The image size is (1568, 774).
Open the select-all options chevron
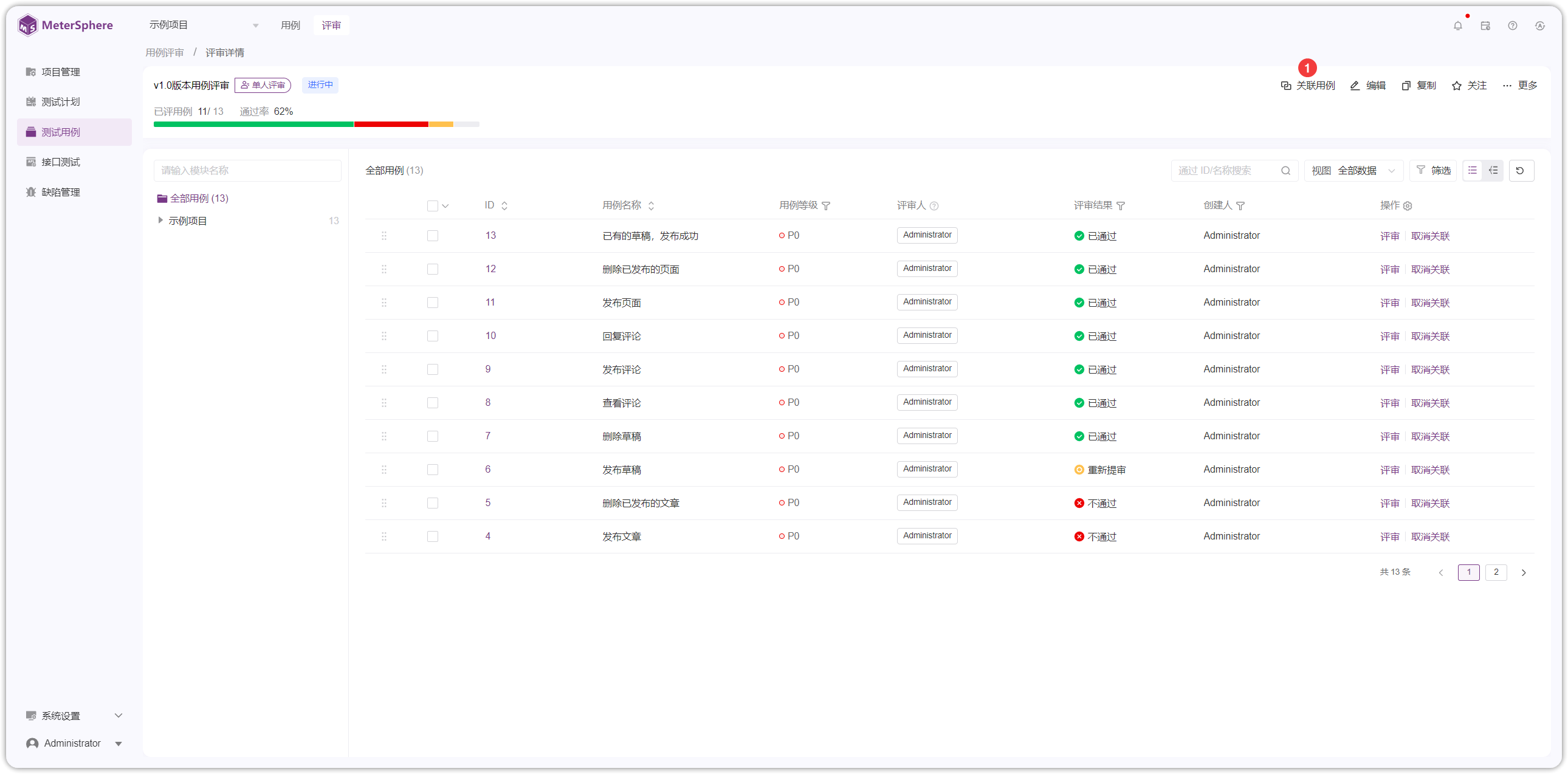tap(445, 206)
